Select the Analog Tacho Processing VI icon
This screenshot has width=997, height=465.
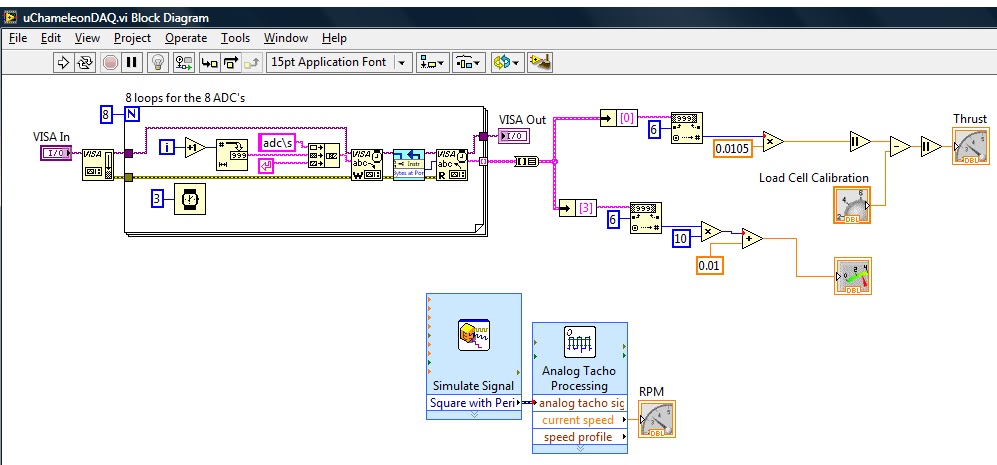[x=580, y=342]
